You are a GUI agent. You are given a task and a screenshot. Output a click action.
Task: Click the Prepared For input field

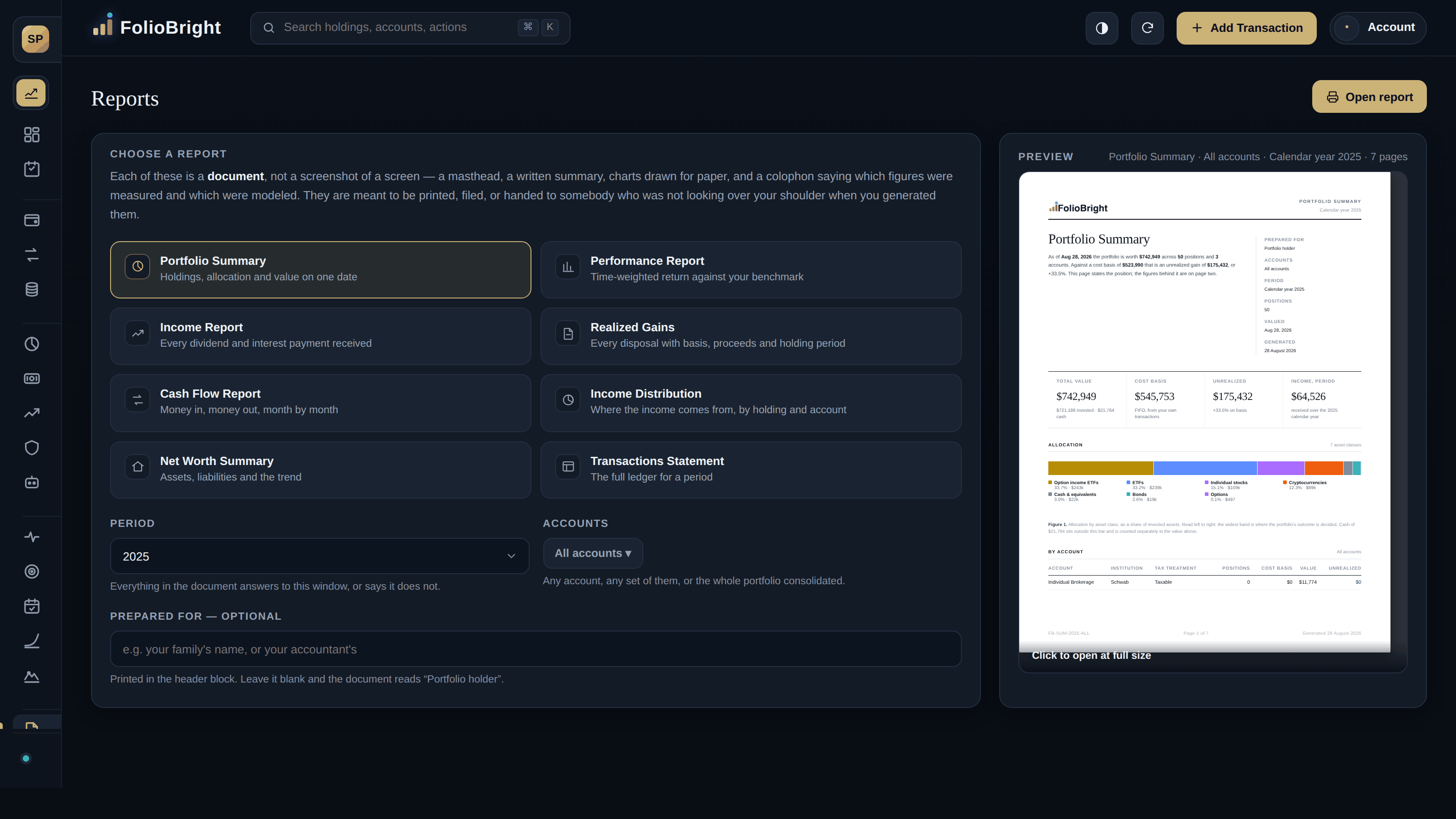(x=535, y=649)
